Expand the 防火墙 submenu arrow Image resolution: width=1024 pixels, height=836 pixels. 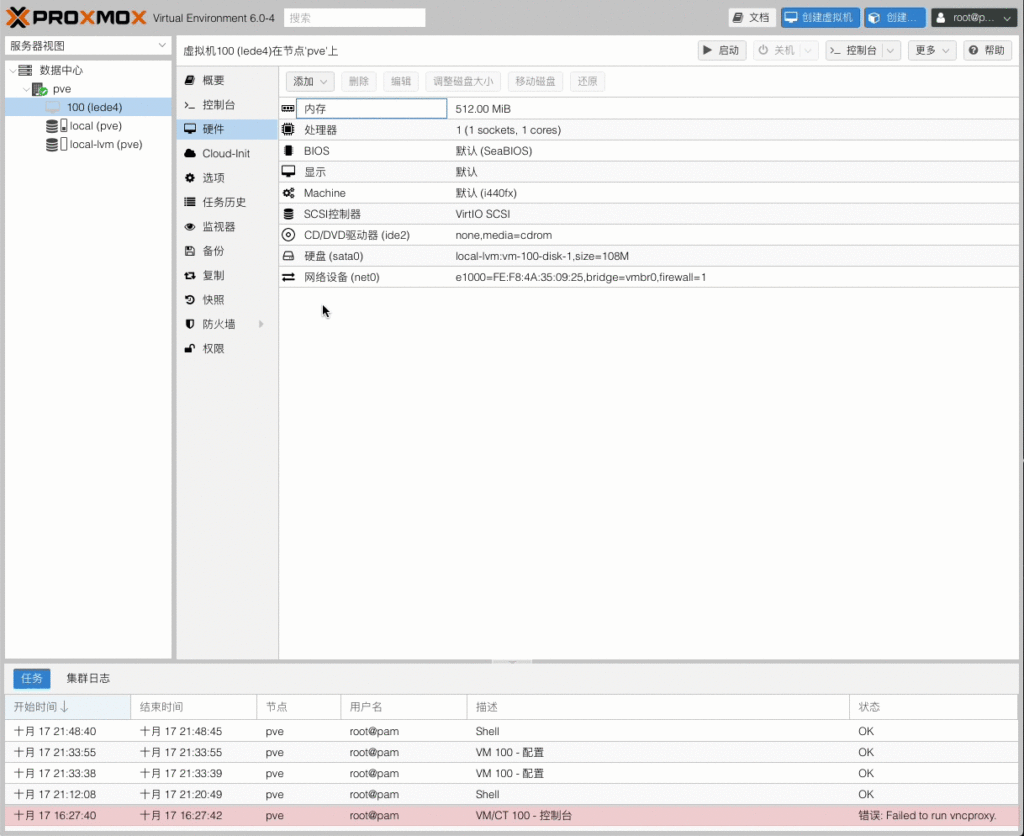pyautogui.click(x=261, y=324)
